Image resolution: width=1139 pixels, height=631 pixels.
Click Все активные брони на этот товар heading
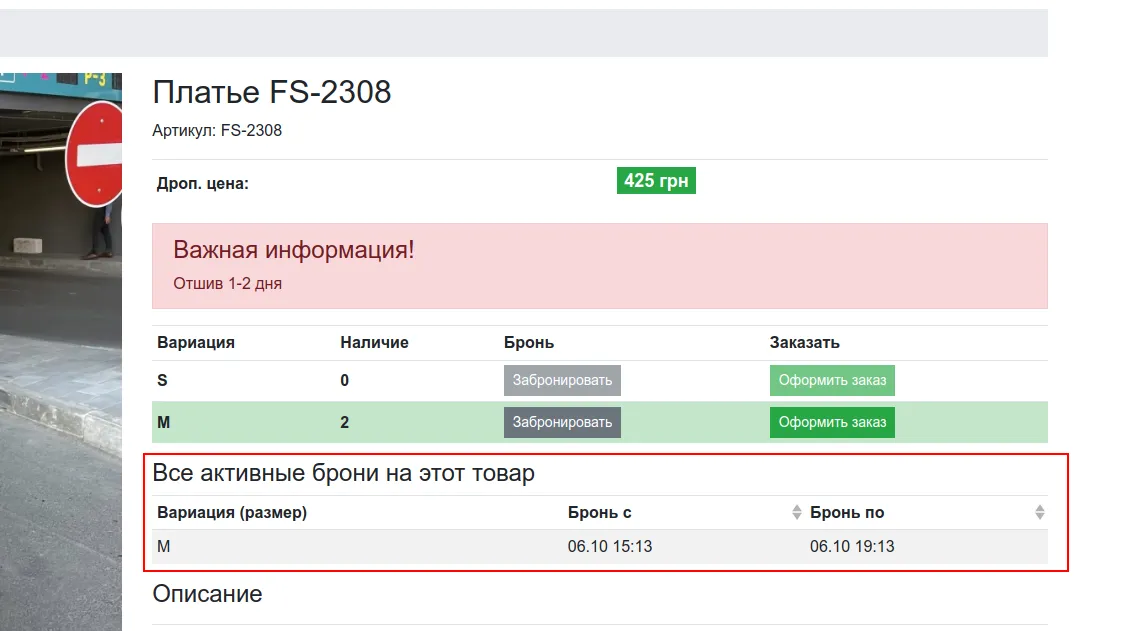344,473
